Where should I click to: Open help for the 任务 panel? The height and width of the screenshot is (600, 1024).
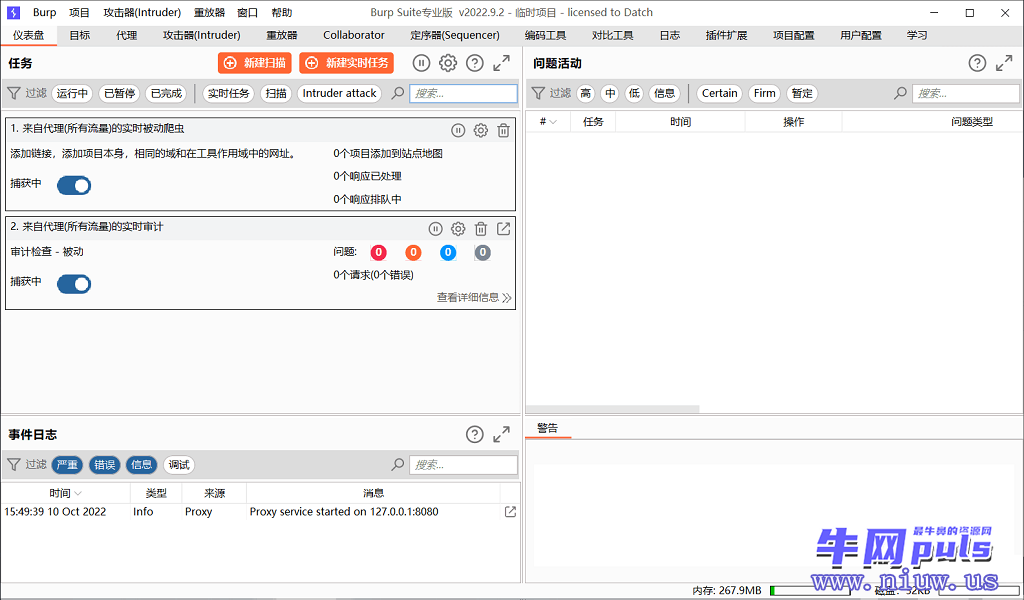click(x=475, y=63)
